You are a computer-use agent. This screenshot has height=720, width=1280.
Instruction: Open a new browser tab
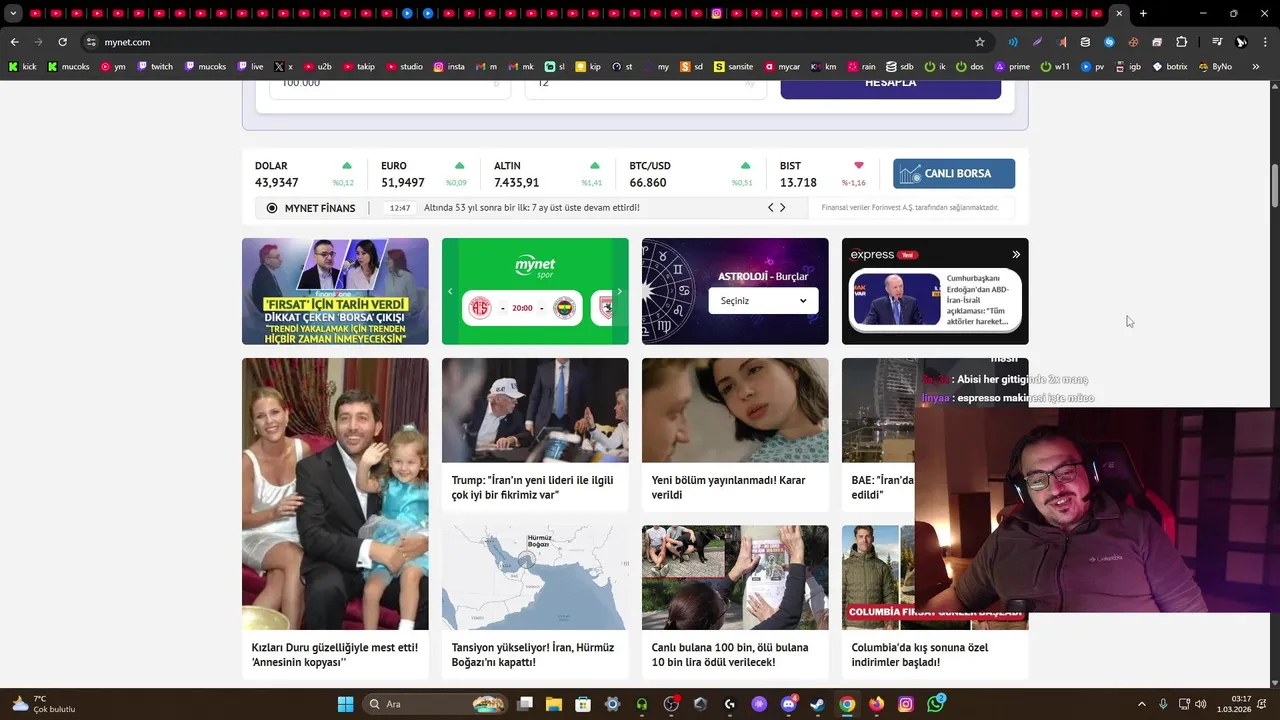(1143, 14)
